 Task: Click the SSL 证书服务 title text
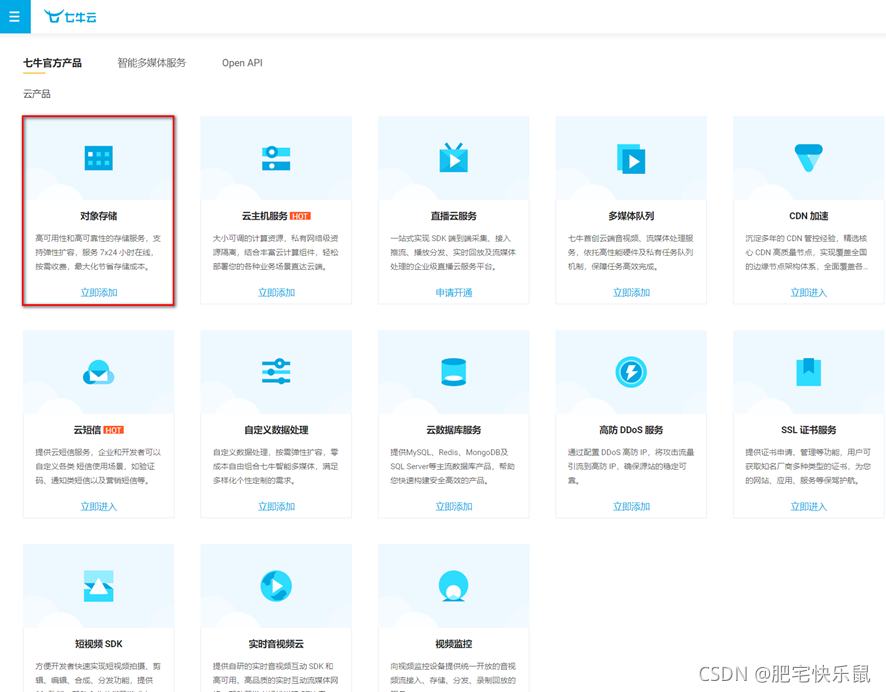coord(809,430)
